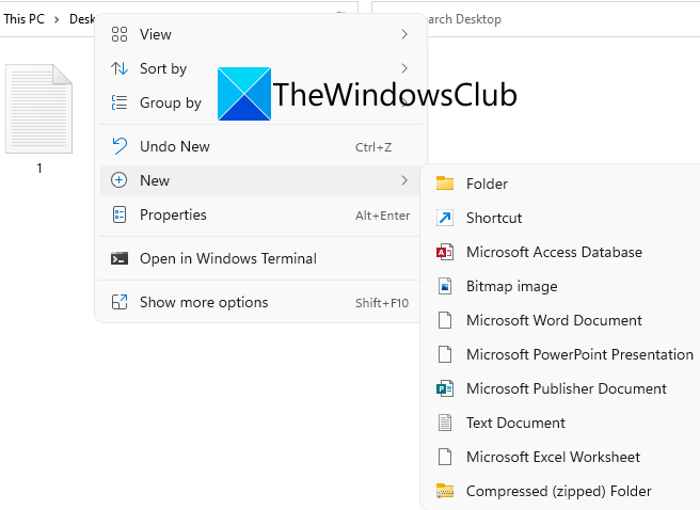
Task: Create a Compressed (zipped) Folder
Action: point(562,491)
